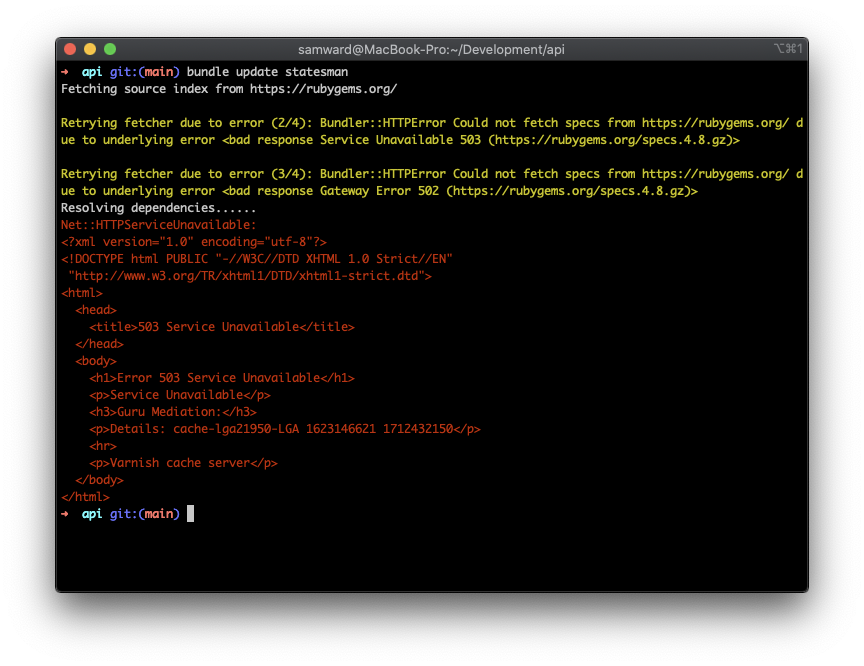Viewport: 864px width, 666px height.
Task: Click 'Retrying fetcher due to error (3/4)' text
Action: coord(187,174)
